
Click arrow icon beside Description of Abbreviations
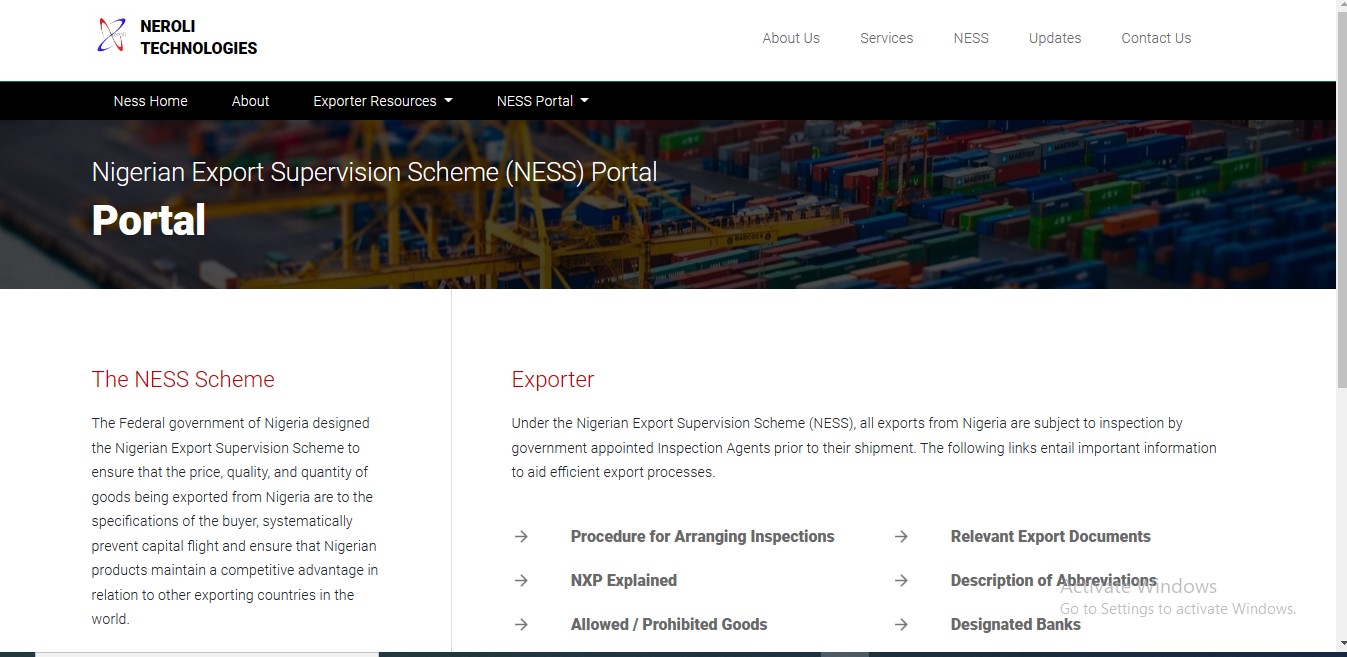coord(901,581)
